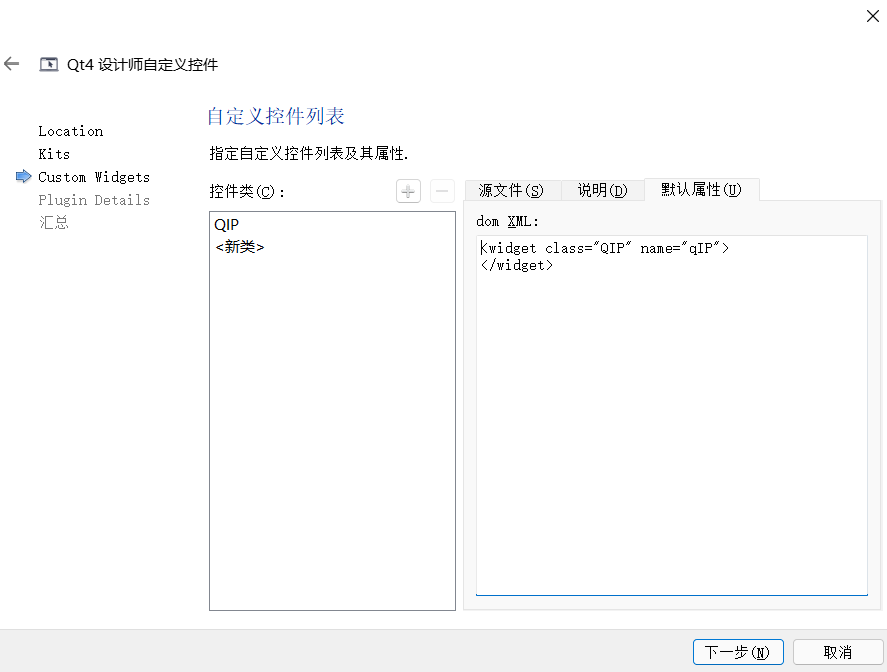This screenshot has height=672, width=887.
Task: Select the Location step in the sidebar
Action: 71,131
